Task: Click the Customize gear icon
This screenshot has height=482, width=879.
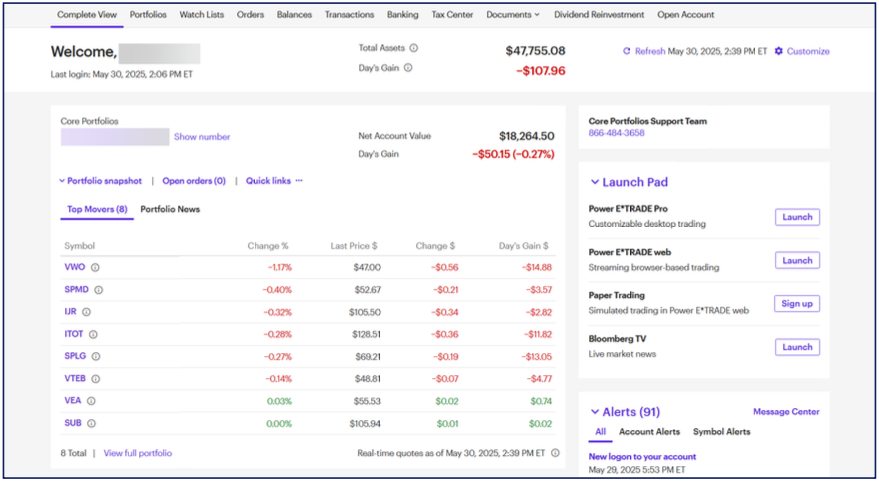Action: pyautogui.click(x=779, y=51)
